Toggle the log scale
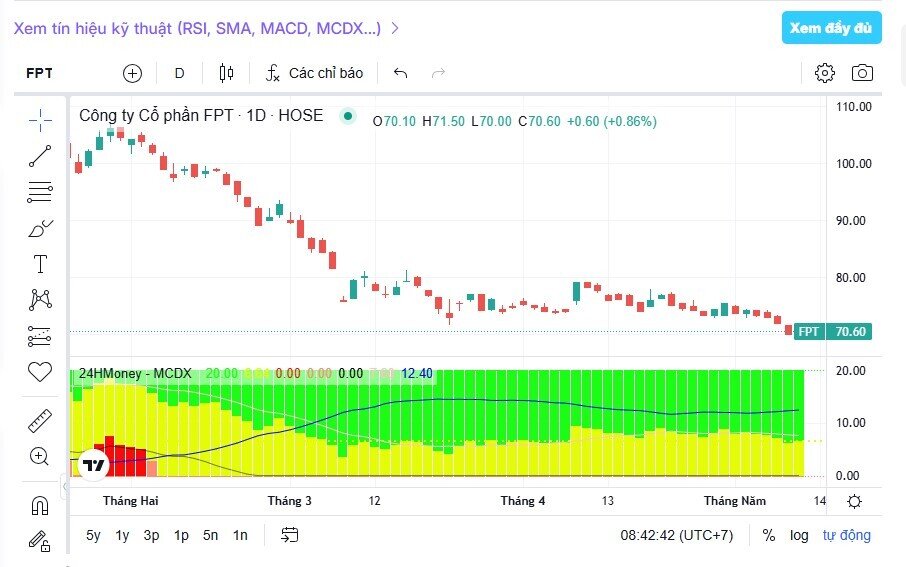This screenshot has width=906, height=567. pos(799,535)
